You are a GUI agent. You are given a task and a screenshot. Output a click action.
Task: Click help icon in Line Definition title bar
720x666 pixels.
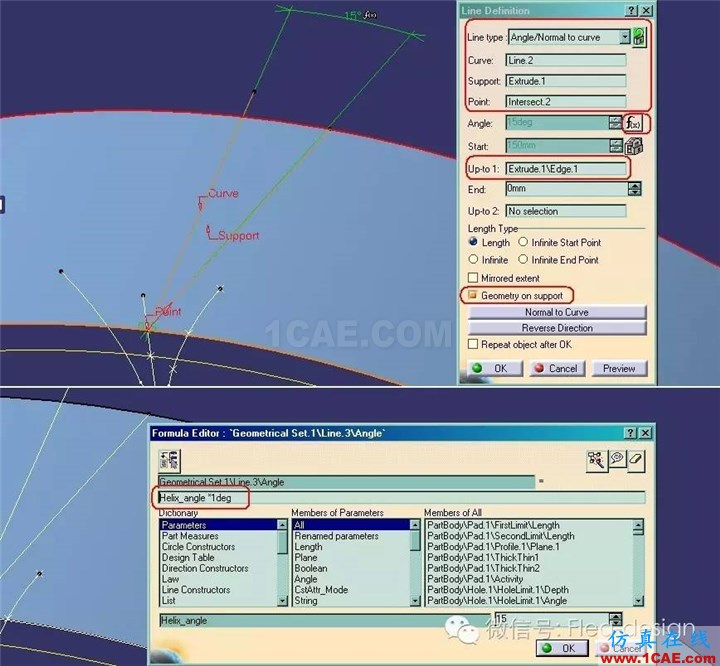632,11
